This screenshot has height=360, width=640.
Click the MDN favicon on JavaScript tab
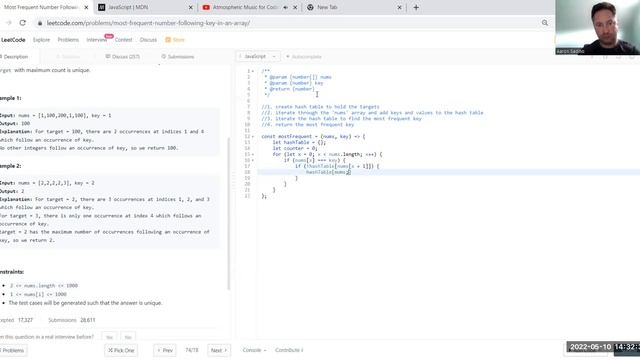[102, 7]
